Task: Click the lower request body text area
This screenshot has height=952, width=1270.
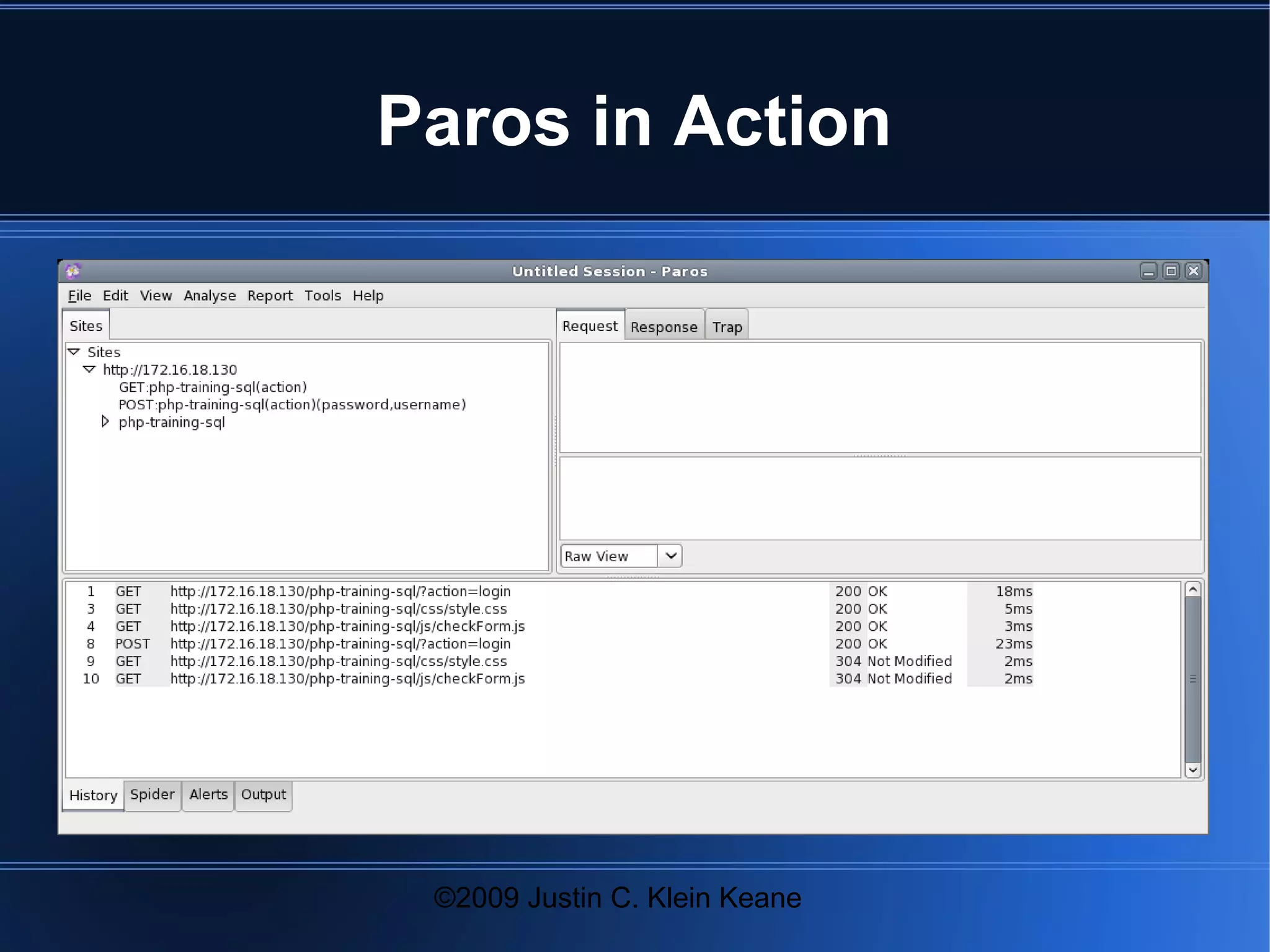Action: click(880, 499)
